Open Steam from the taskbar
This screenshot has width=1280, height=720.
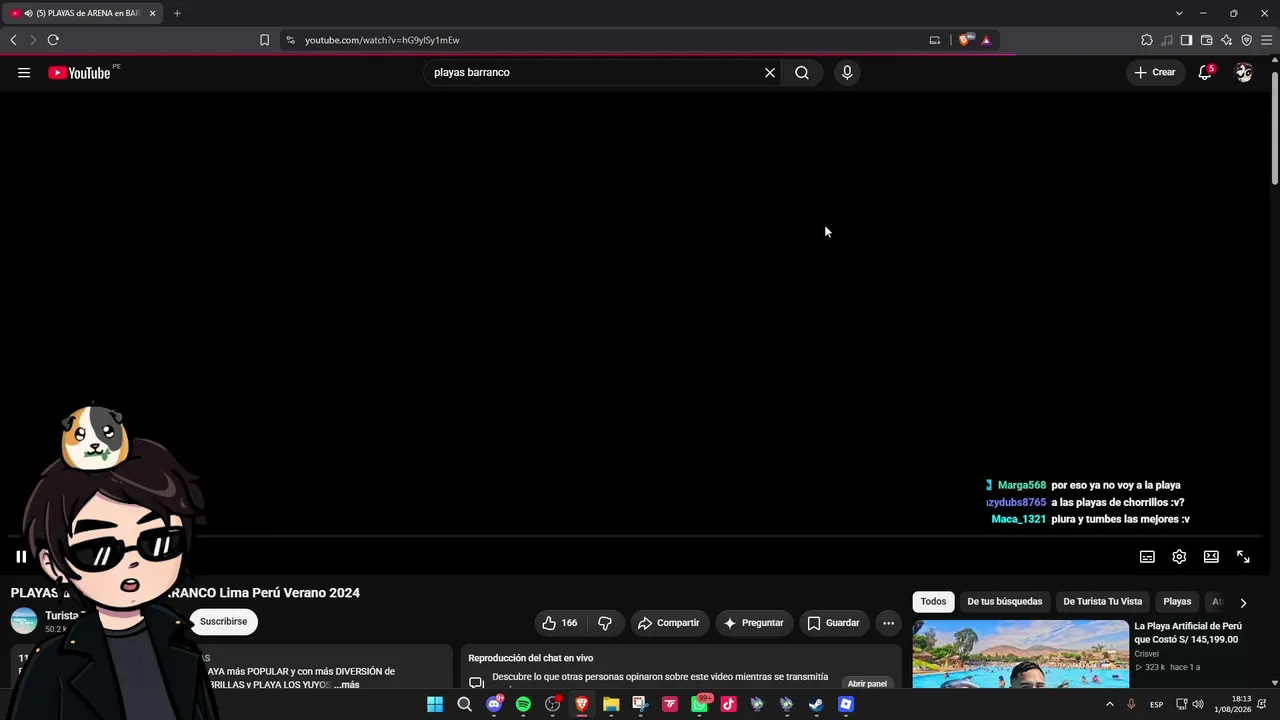coord(816,704)
